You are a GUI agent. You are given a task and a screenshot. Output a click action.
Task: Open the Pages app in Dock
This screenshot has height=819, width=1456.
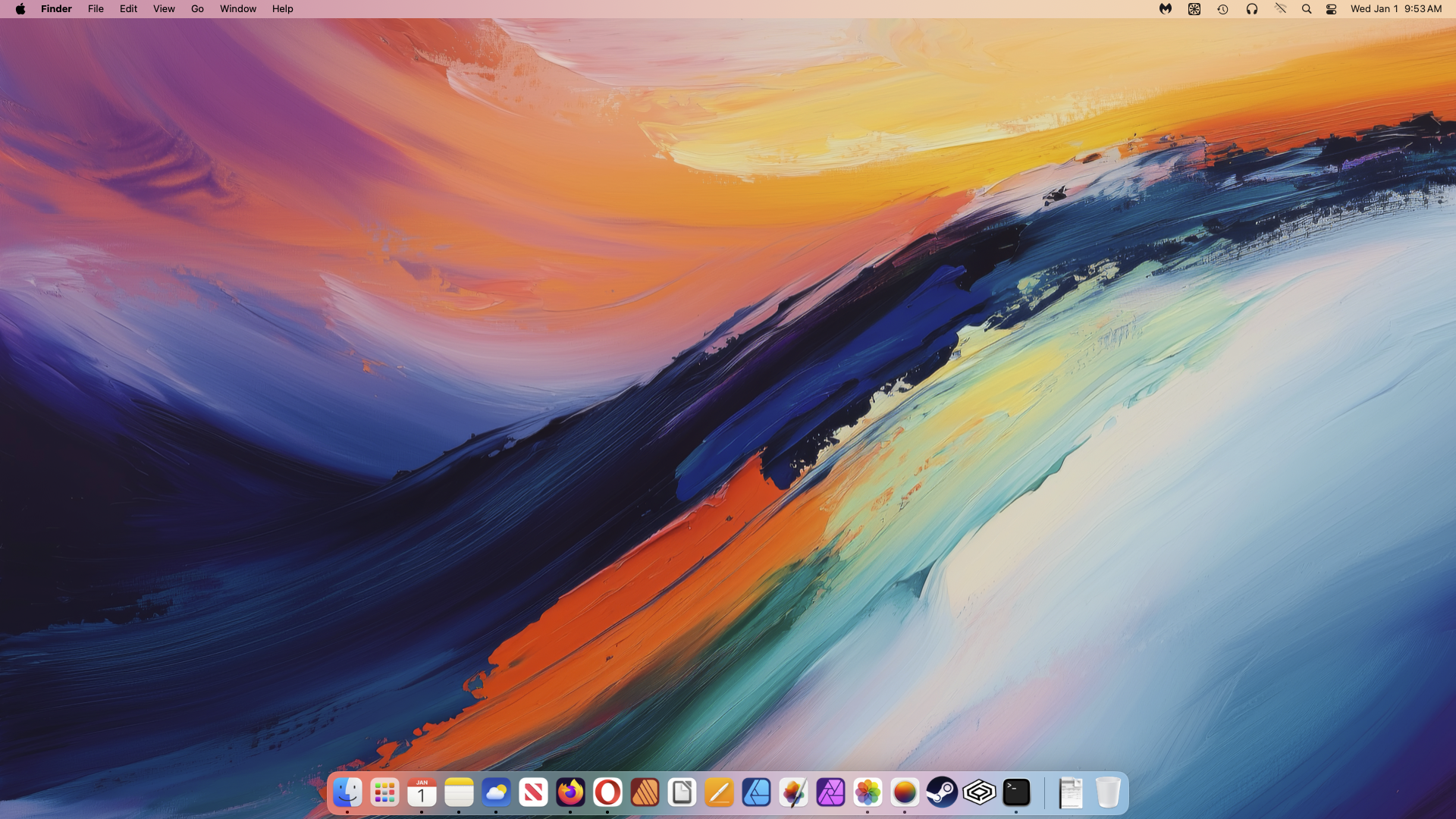(x=719, y=793)
